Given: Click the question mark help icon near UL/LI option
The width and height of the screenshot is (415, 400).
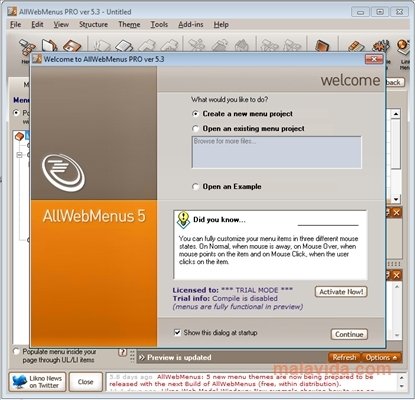Looking at the screenshot, I should click(122, 352).
